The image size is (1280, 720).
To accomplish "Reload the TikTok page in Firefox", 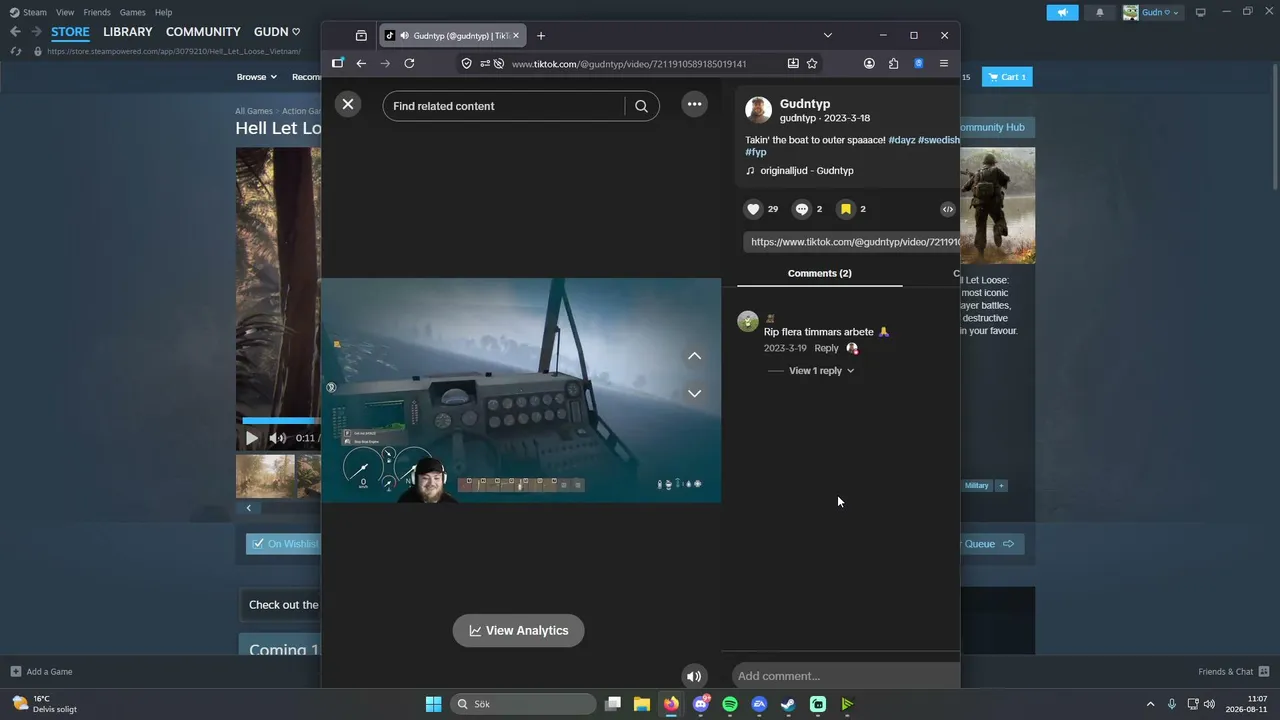I will click(409, 64).
